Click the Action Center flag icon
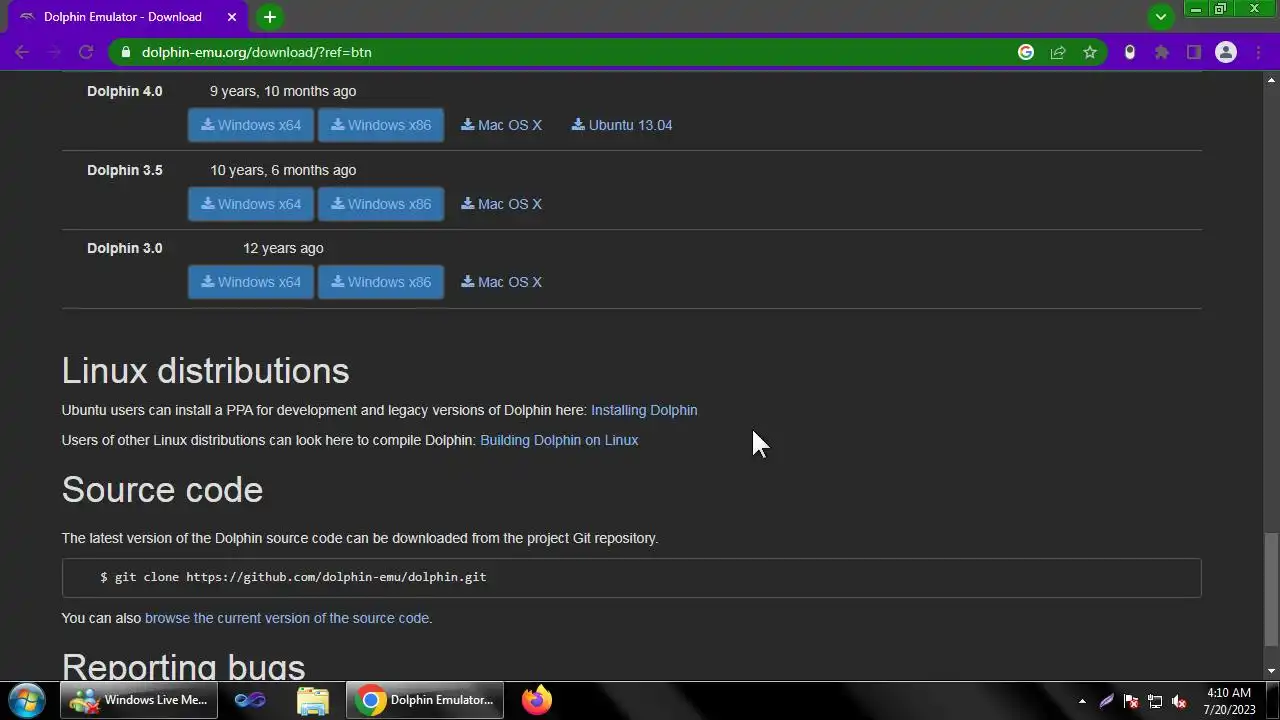The height and width of the screenshot is (720, 1280). click(1131, 701)
